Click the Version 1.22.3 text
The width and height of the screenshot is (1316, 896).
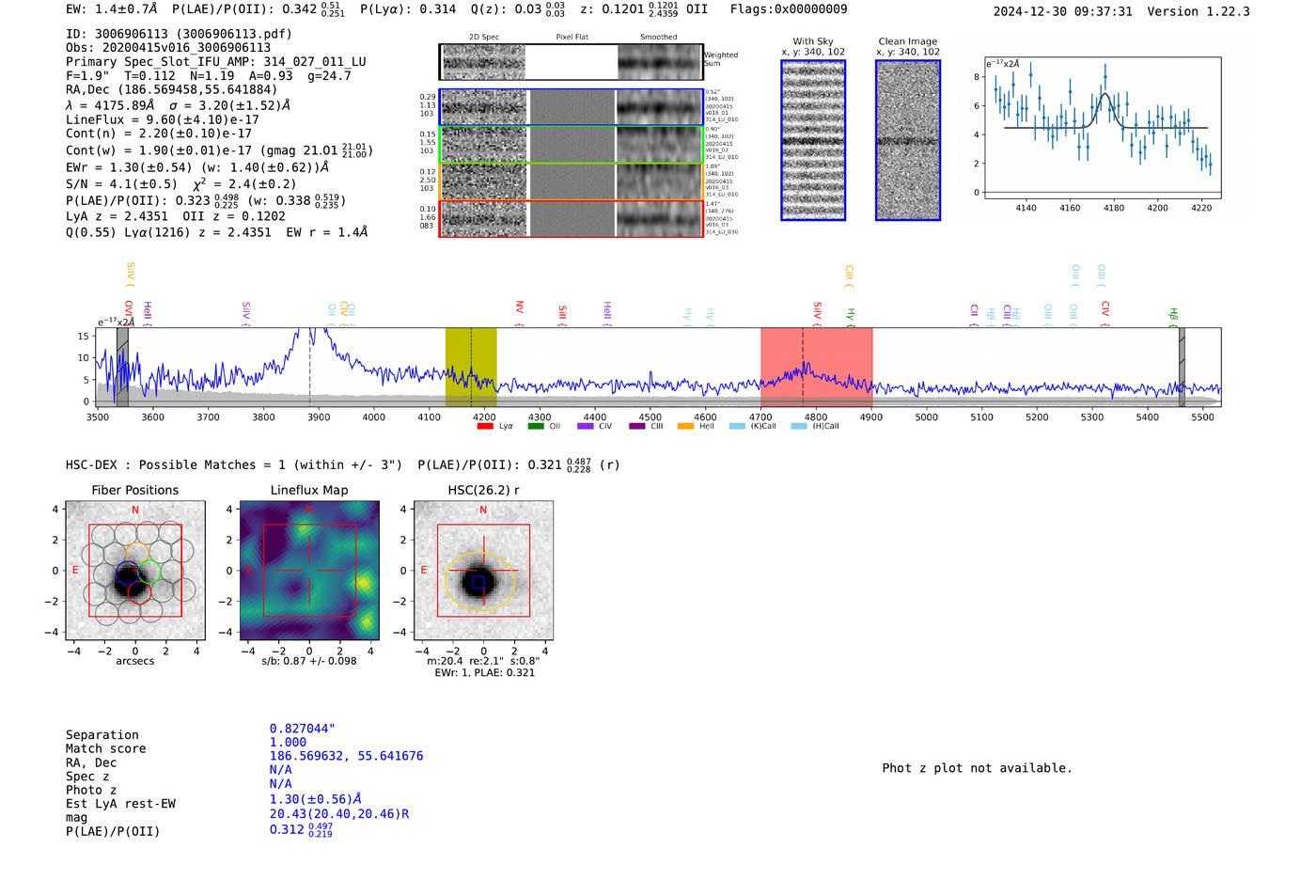pos(1198,11)
